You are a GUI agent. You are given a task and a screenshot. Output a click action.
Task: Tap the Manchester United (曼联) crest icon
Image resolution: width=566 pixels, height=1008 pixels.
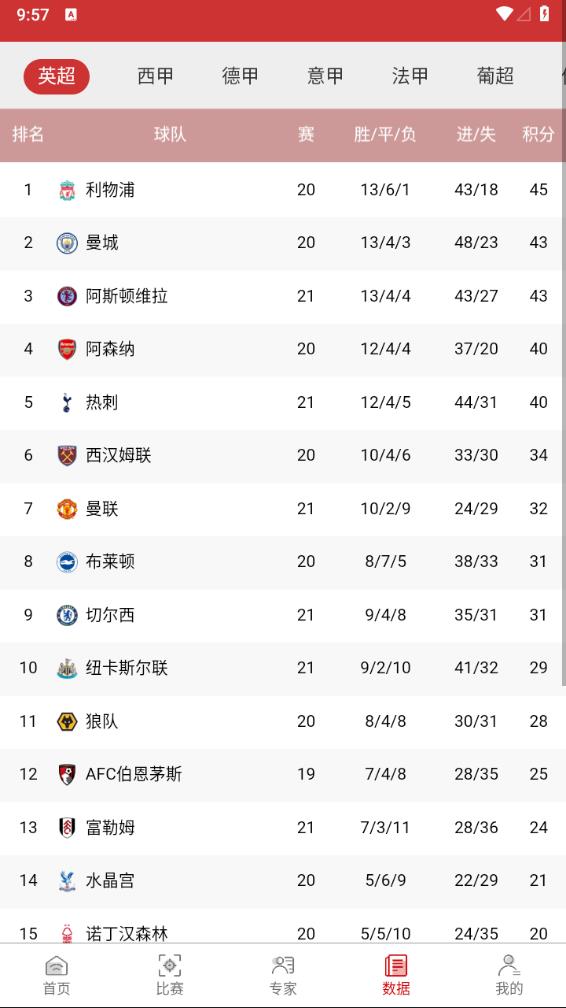click(67, 508)
